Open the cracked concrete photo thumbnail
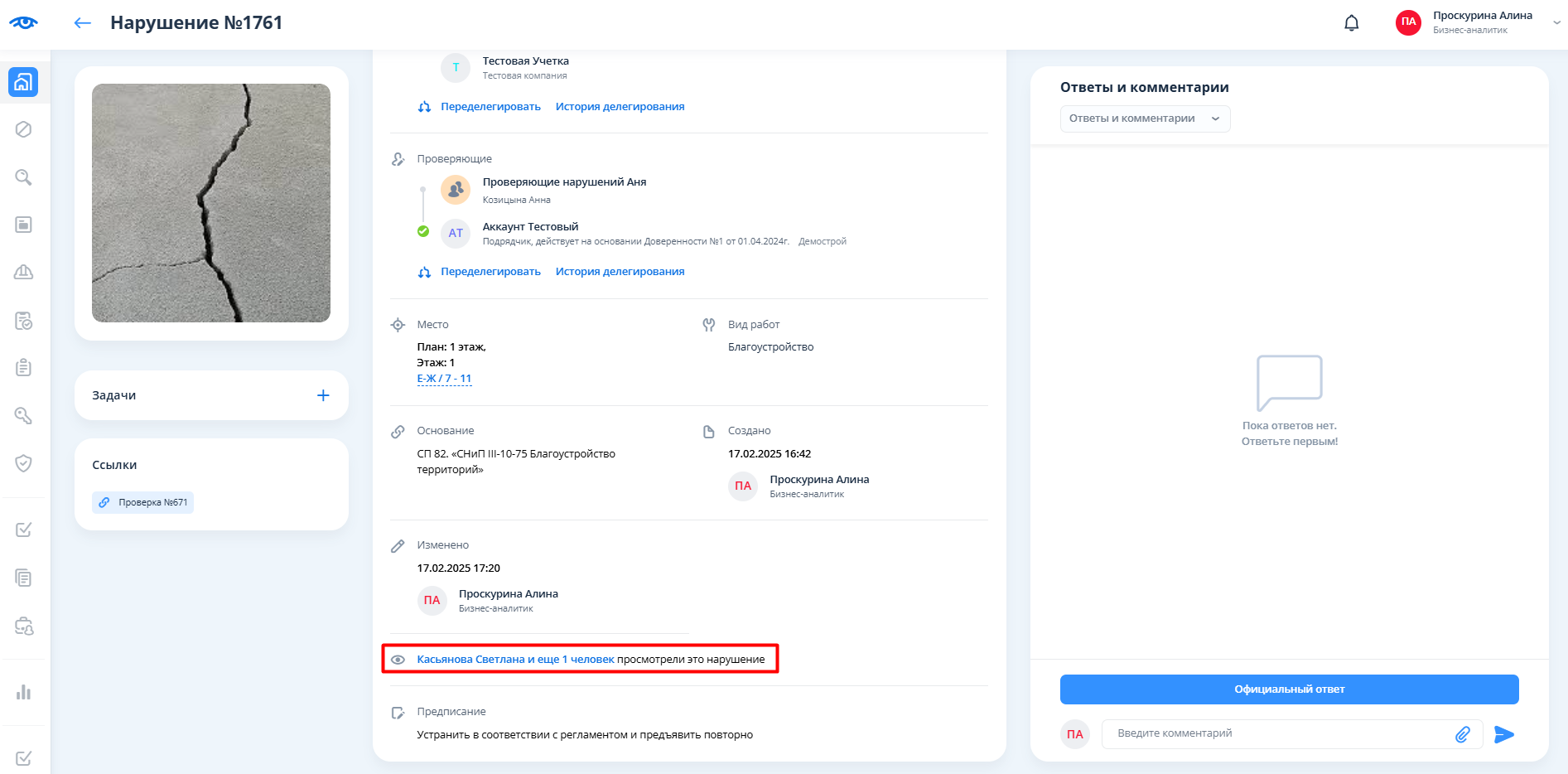This screenshot has width=1568, height=774. coord(211,203)
